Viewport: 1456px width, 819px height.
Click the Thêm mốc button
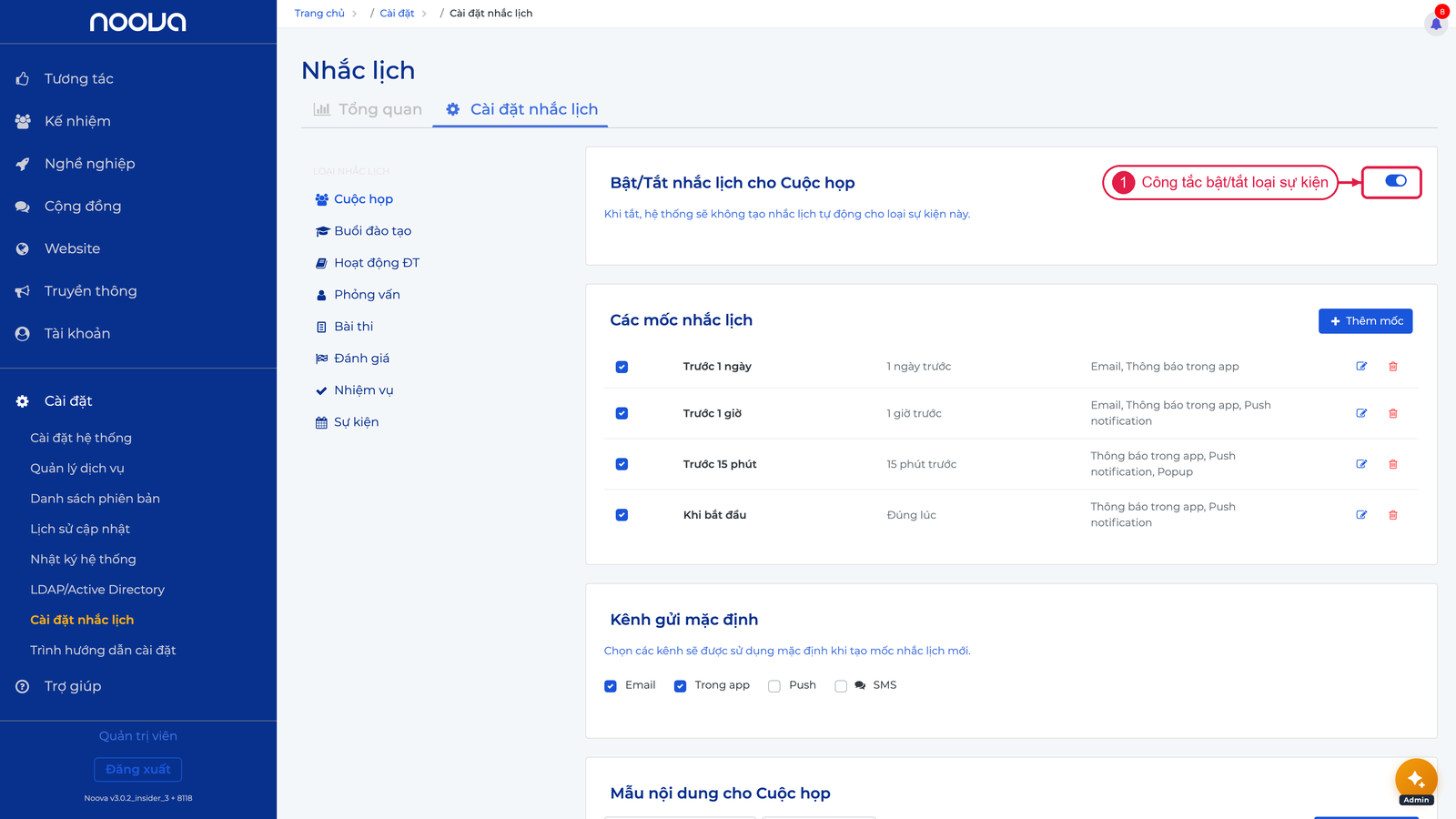pos(1365,321)
